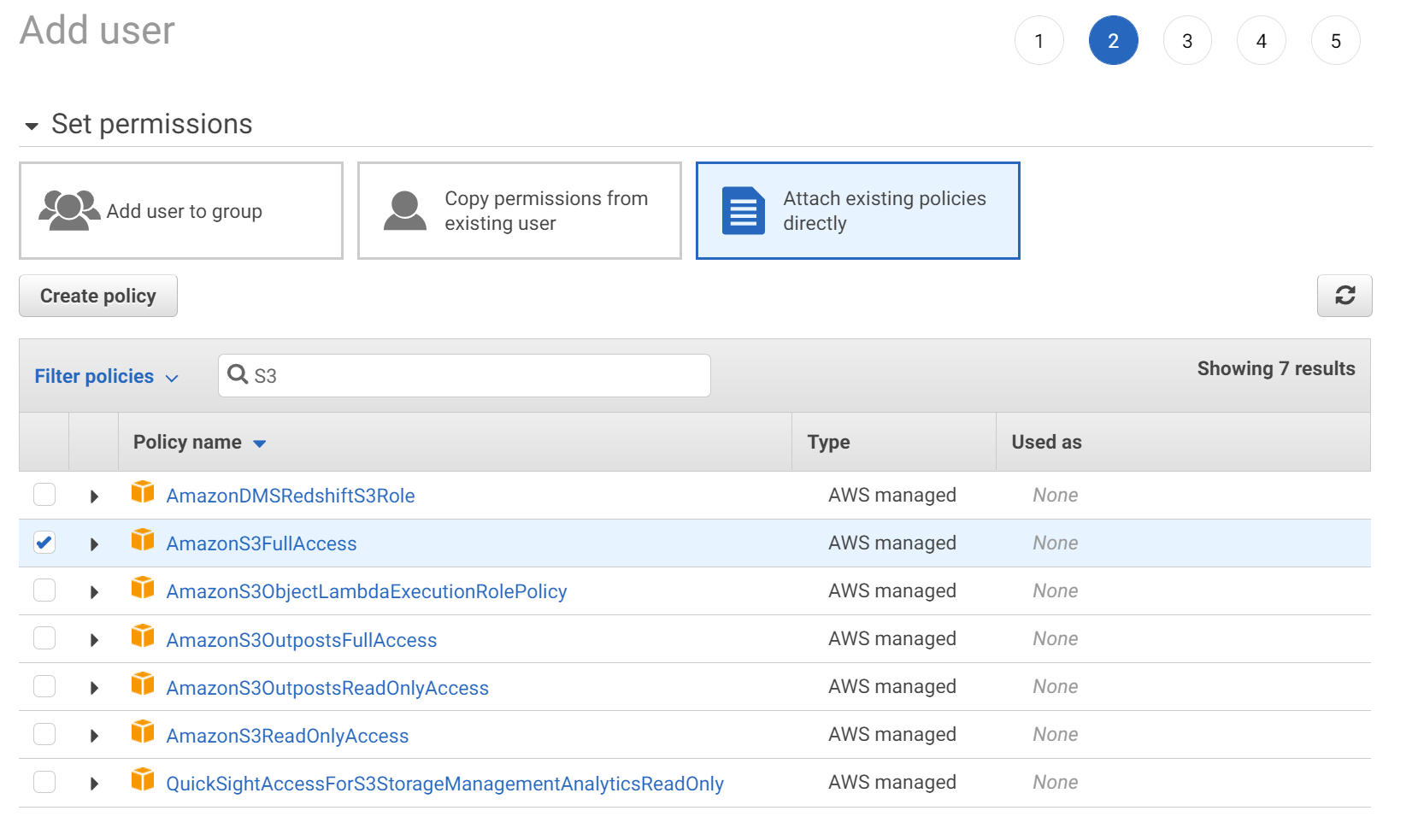Collapse the Set permissions section

32,126
